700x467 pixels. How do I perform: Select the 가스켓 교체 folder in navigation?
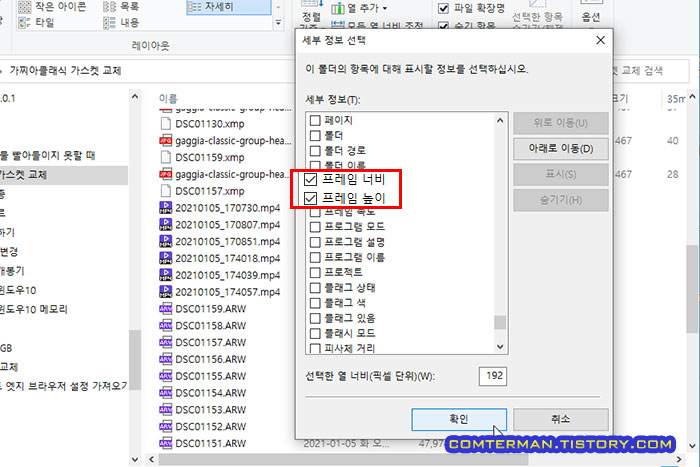(64, 175)
